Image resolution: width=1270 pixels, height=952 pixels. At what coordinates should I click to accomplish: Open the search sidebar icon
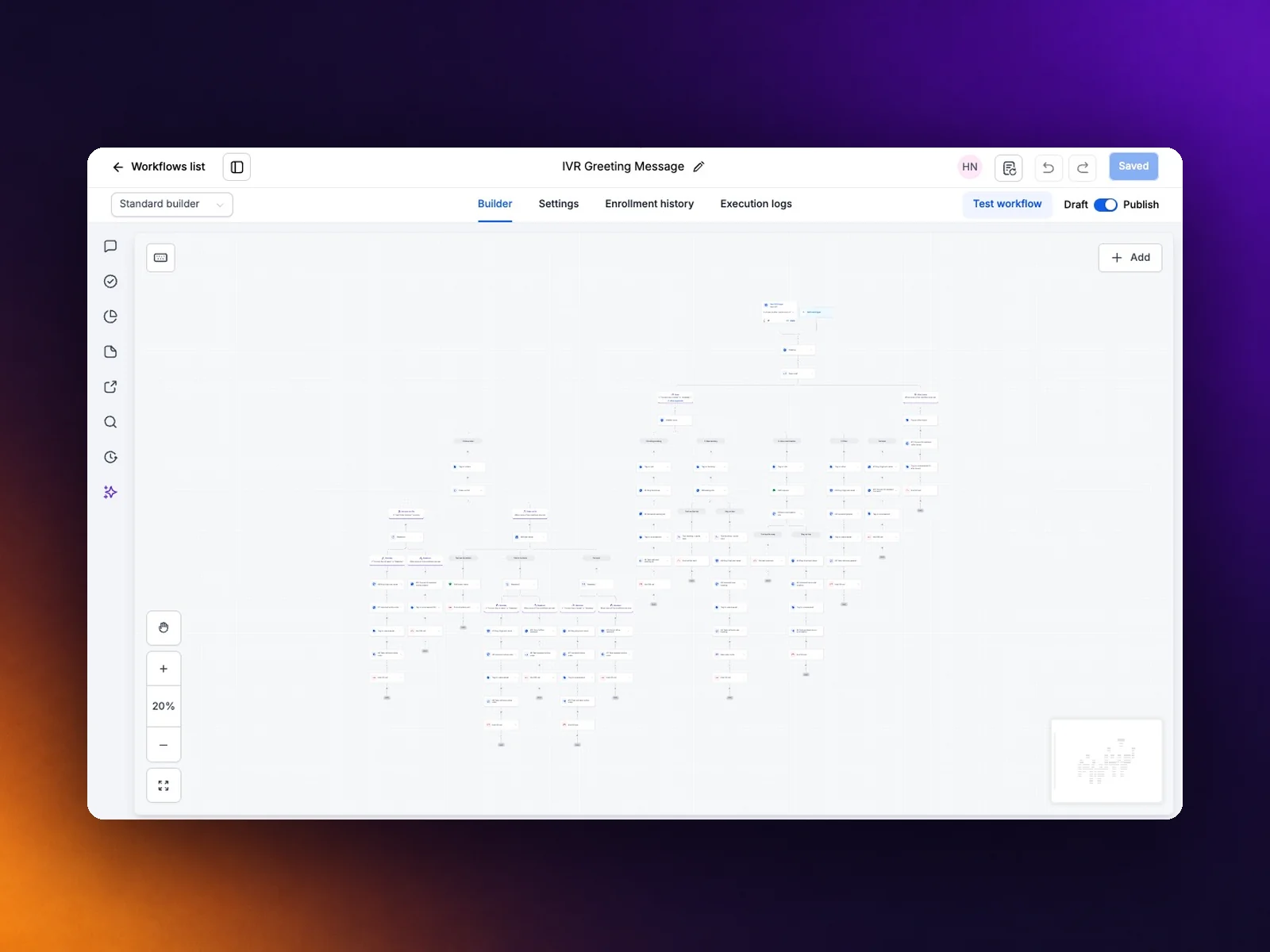click(110, 422)
